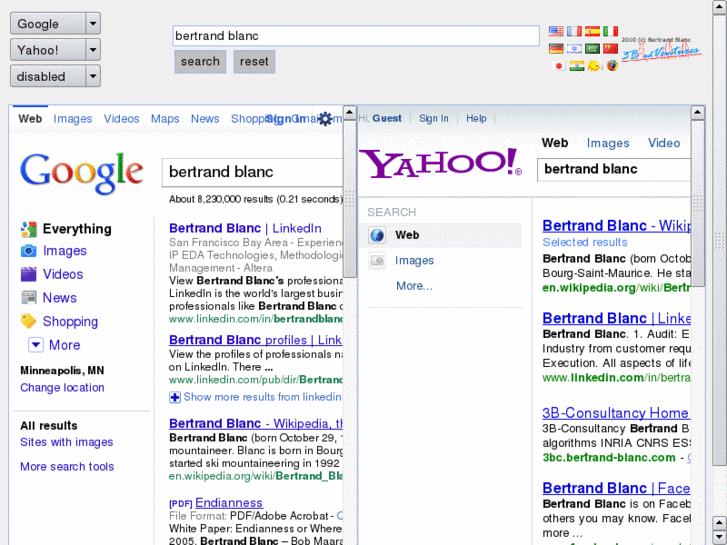727x545 pixels.
Task: Open Help link in Yahoo header
Action: click(476, 119)
